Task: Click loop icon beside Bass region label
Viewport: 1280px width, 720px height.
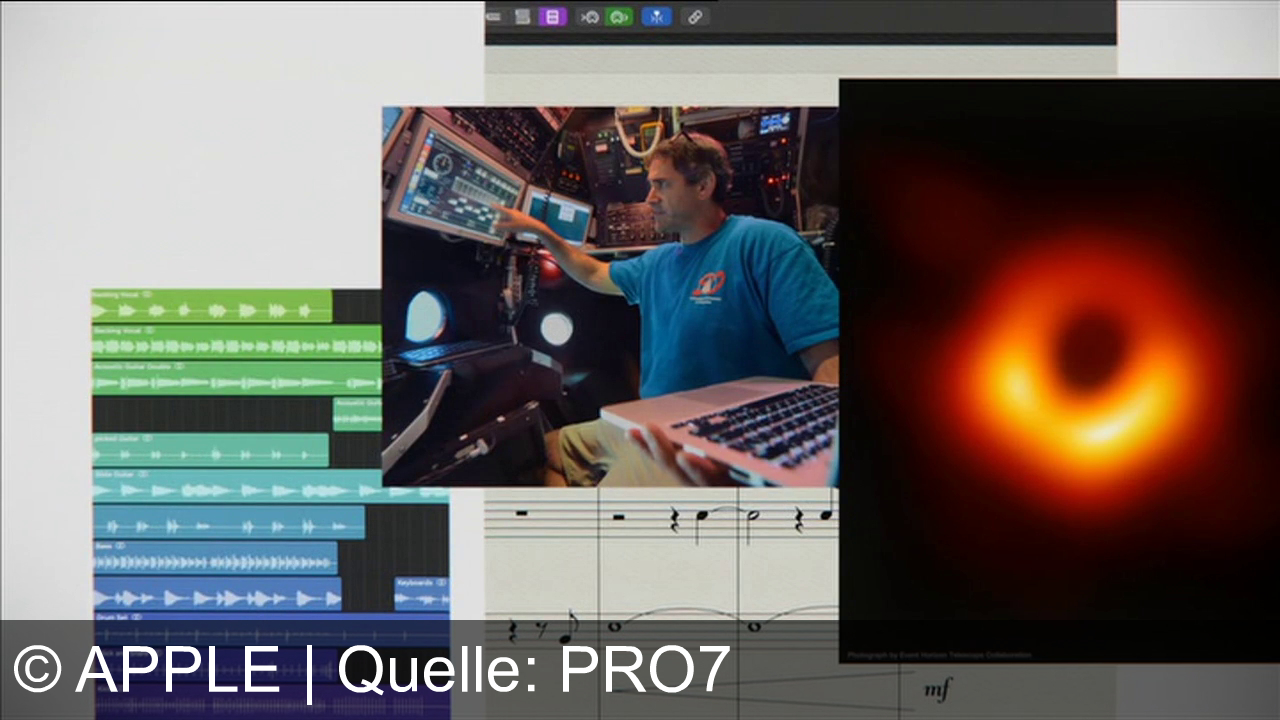Action: (121, 546)
